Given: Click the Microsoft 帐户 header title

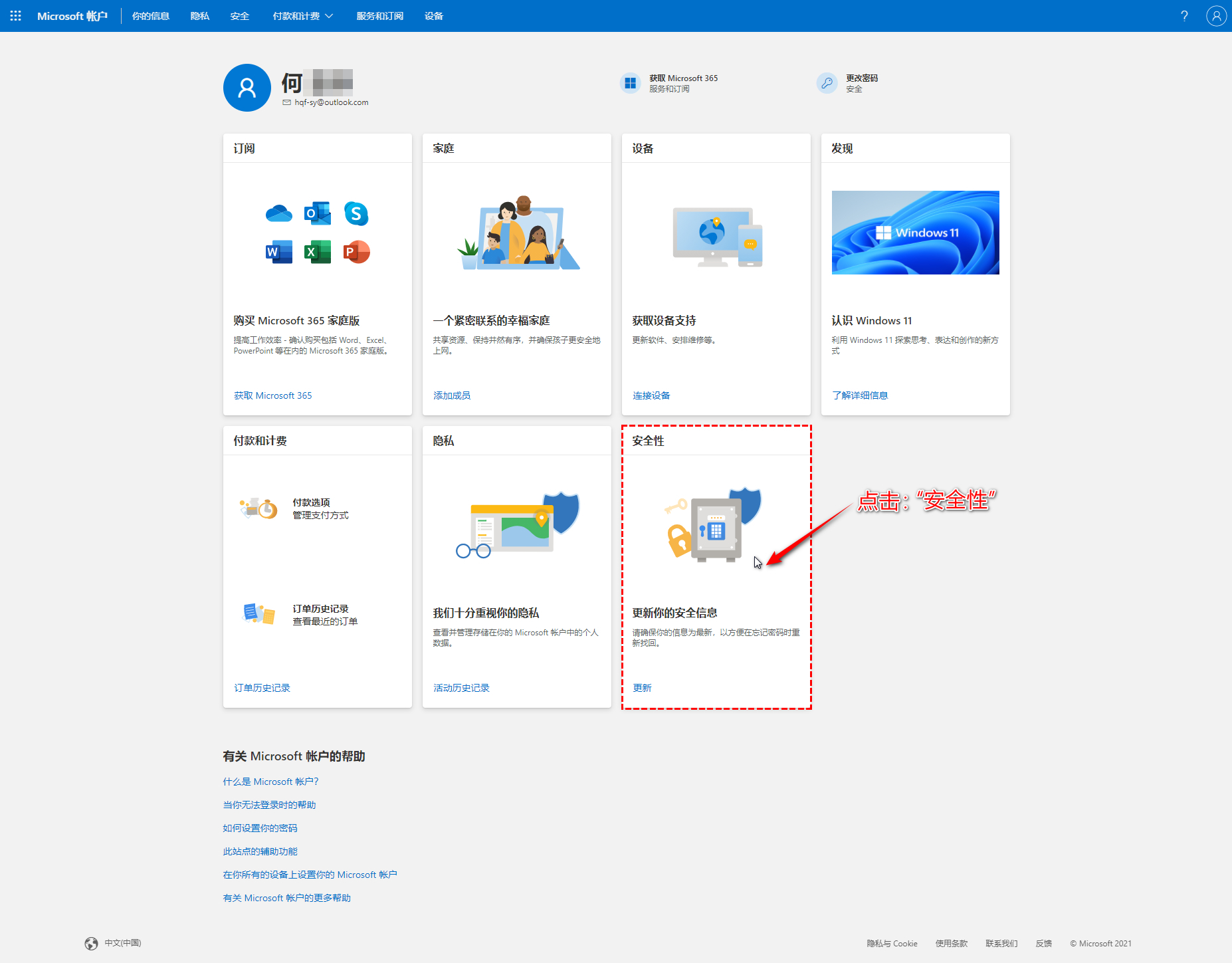Looking at the screenshot, I should pyautogui.click(x=72, y=16).
